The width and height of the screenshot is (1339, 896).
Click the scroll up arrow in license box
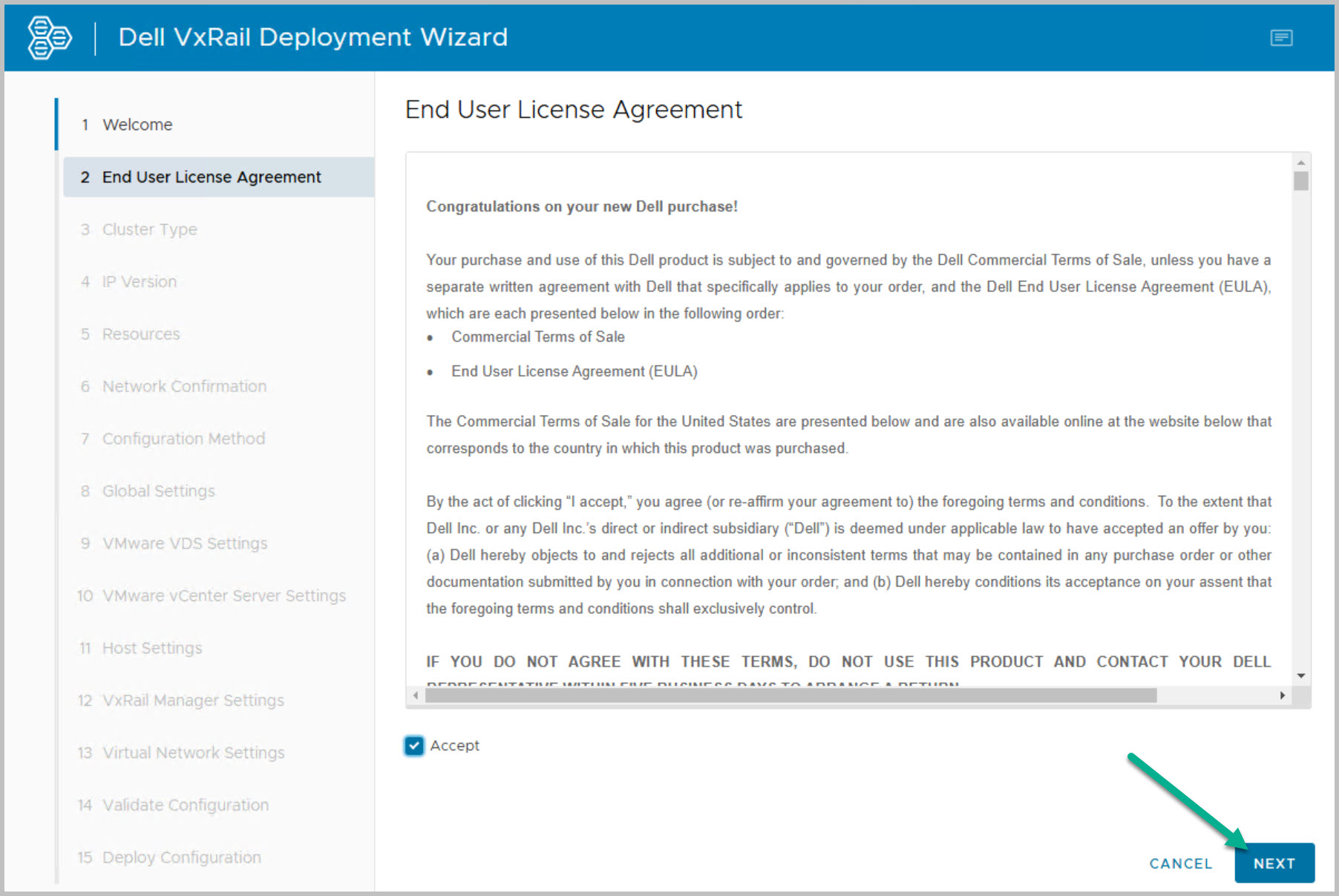point(1300,163)
